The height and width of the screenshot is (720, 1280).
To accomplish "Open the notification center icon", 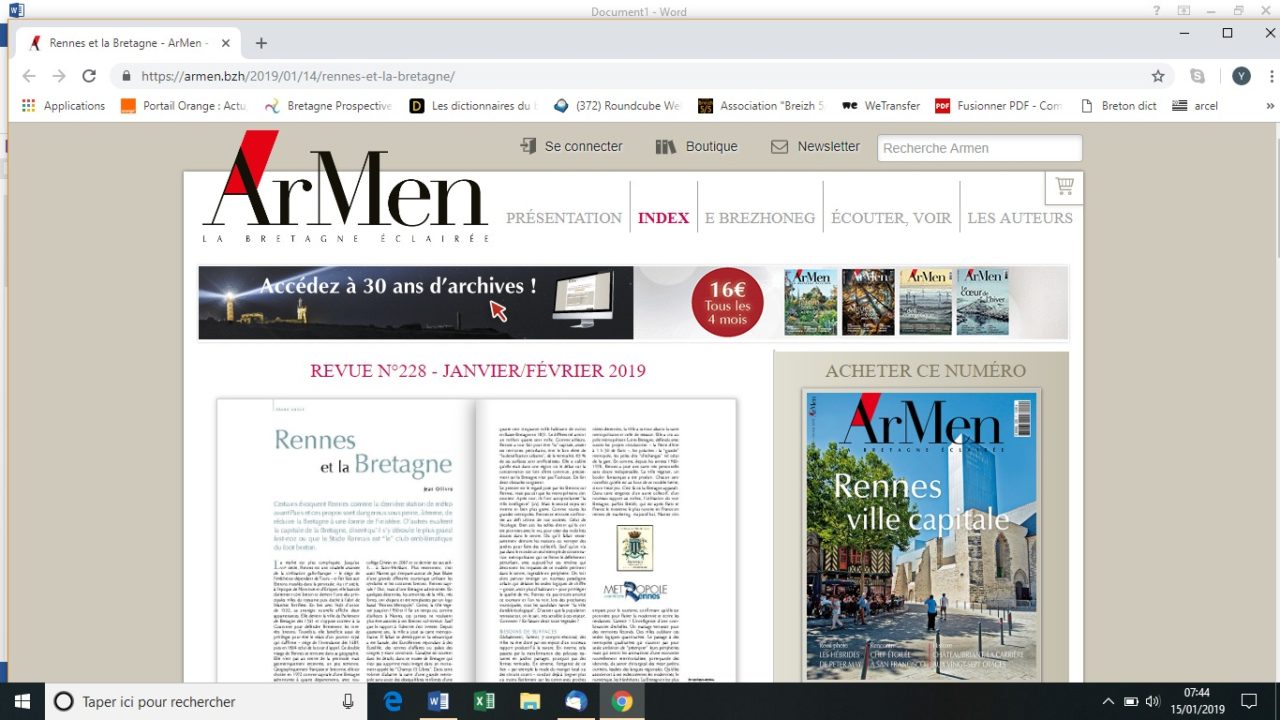I will pos(1249,701).
